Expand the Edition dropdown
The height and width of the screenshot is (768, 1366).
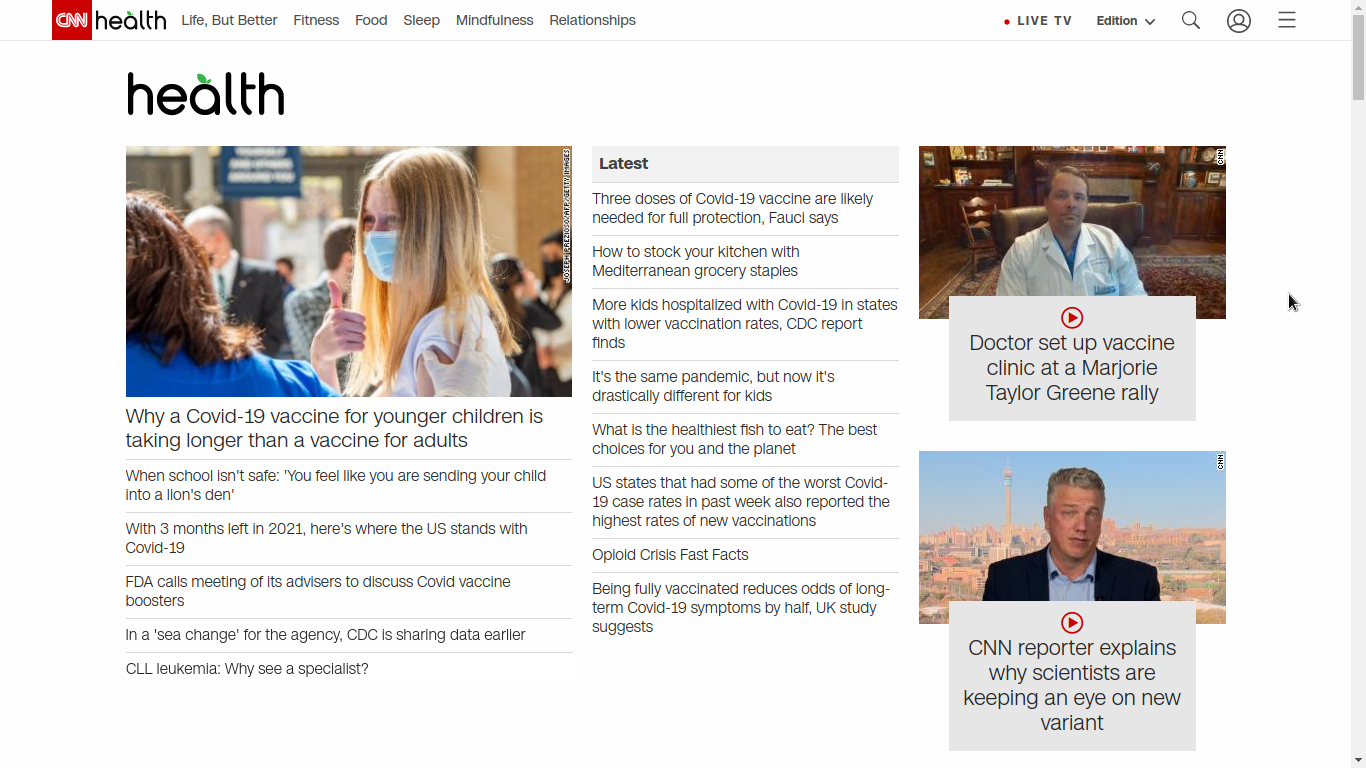click(1125, 21)
